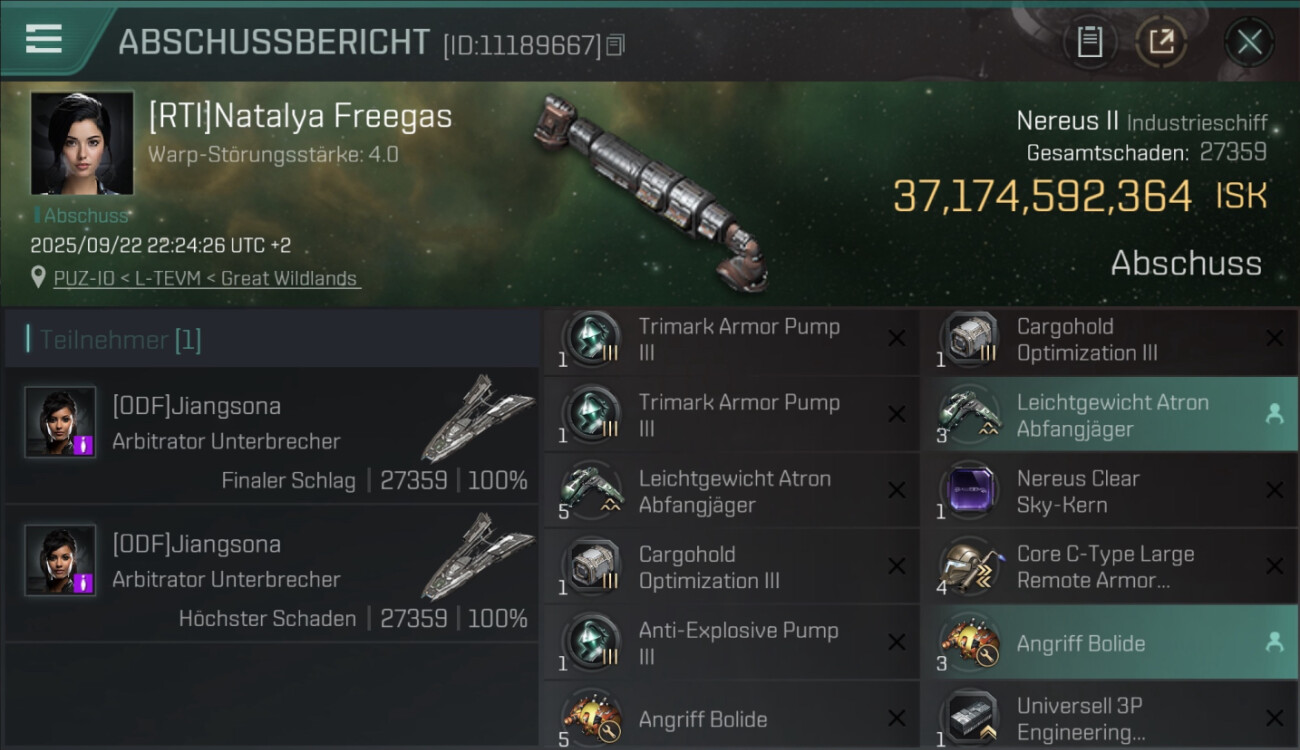Click the Nereus II ship image
Screen dimensions: 1300x750
click(652, 190)
